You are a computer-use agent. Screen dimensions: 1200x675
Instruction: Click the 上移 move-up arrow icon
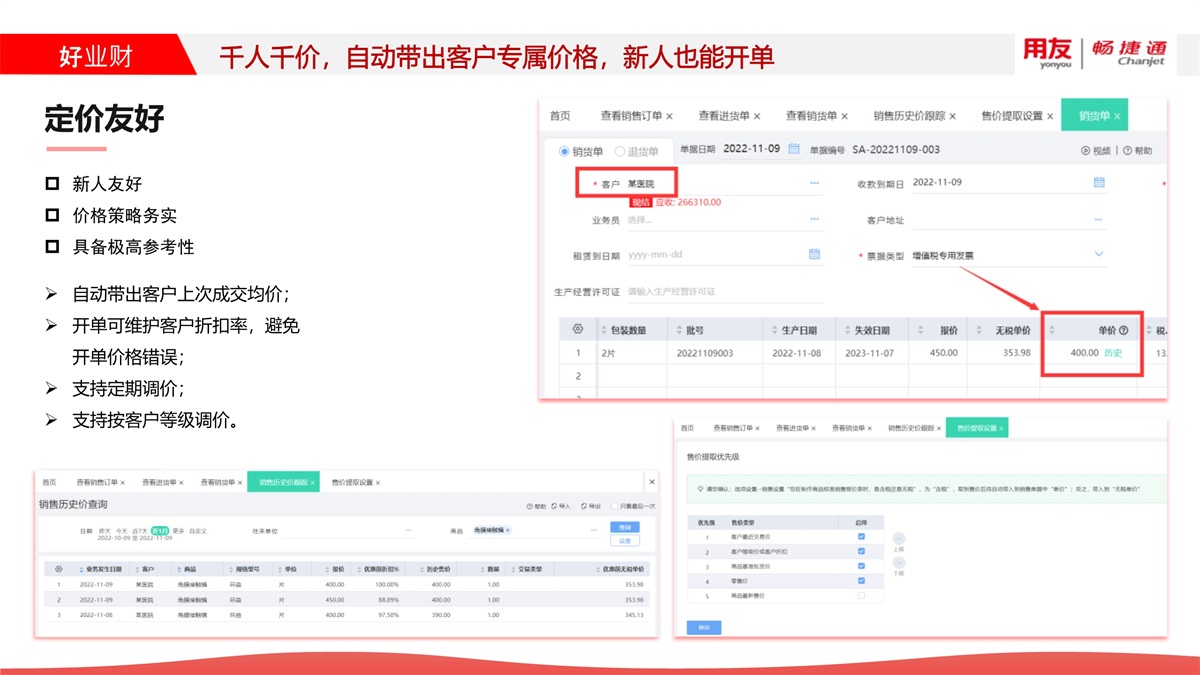898,538
